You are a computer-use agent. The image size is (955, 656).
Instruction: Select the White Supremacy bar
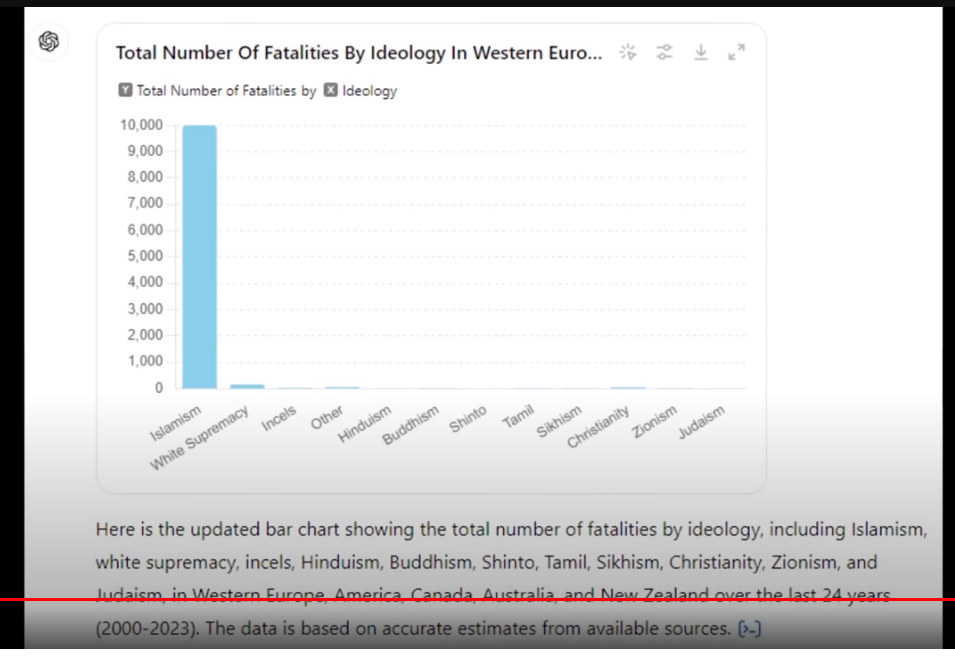click(x=247, y=386)
